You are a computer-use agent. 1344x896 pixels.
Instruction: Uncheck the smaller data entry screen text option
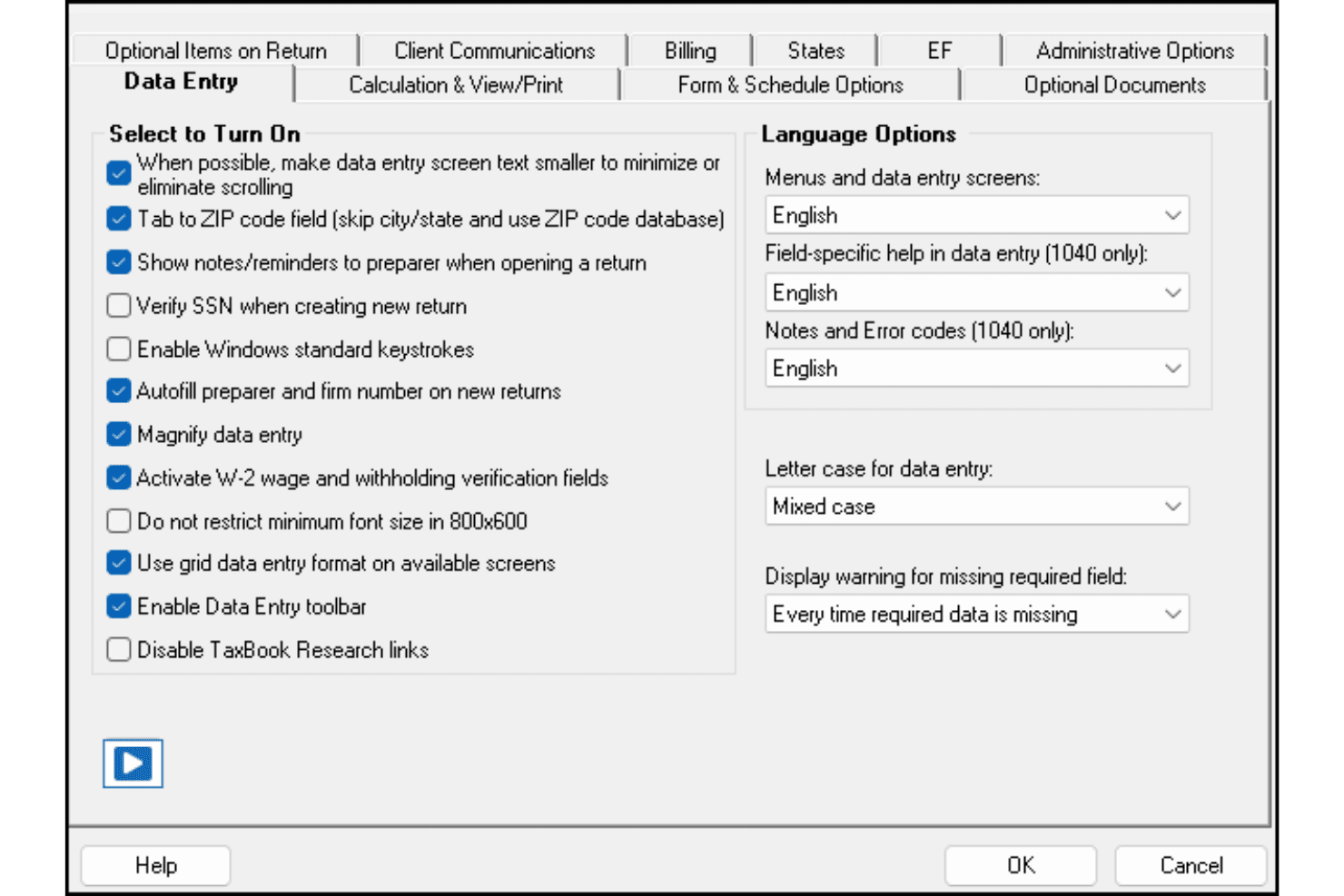(119, 173)
